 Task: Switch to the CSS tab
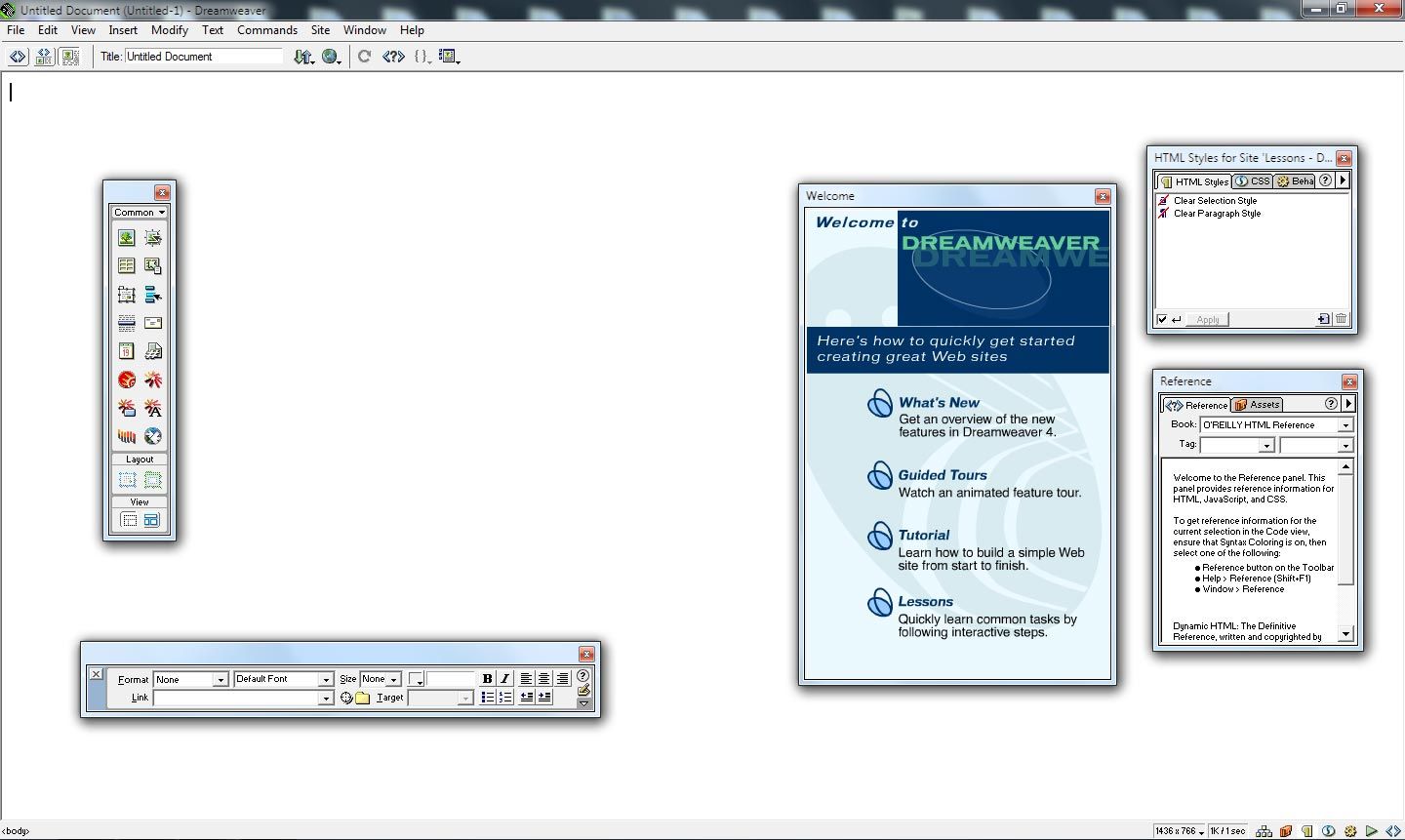point(1253,181)
